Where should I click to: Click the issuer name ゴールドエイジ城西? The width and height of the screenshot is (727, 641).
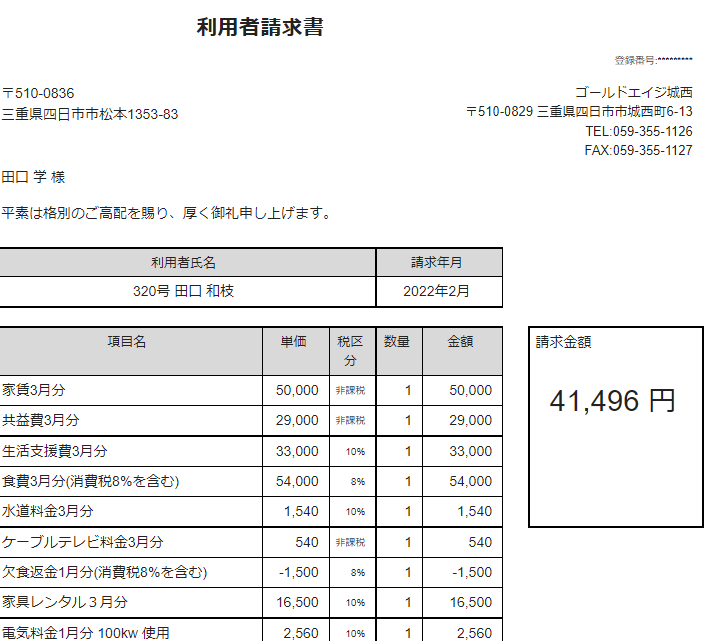coord(633,92)
